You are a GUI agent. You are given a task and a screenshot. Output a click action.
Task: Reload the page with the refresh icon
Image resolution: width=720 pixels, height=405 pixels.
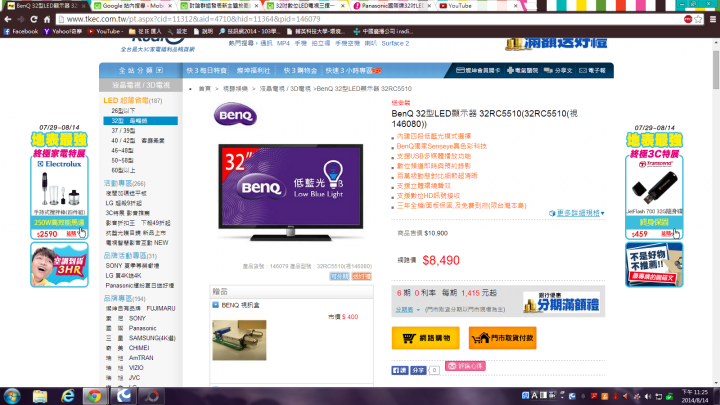click(34, 19)
